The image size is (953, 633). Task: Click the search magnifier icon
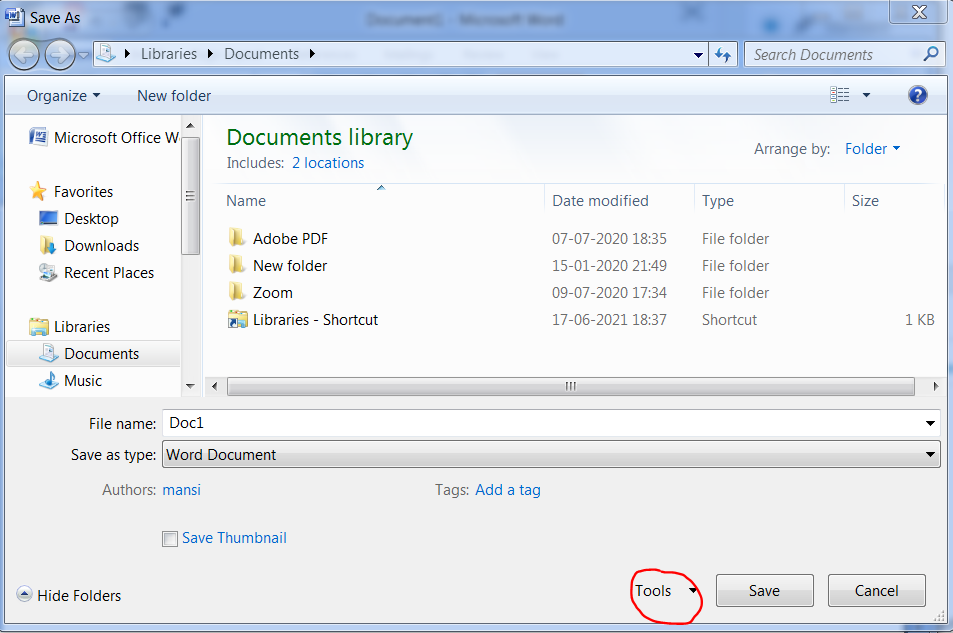point(930,54)
